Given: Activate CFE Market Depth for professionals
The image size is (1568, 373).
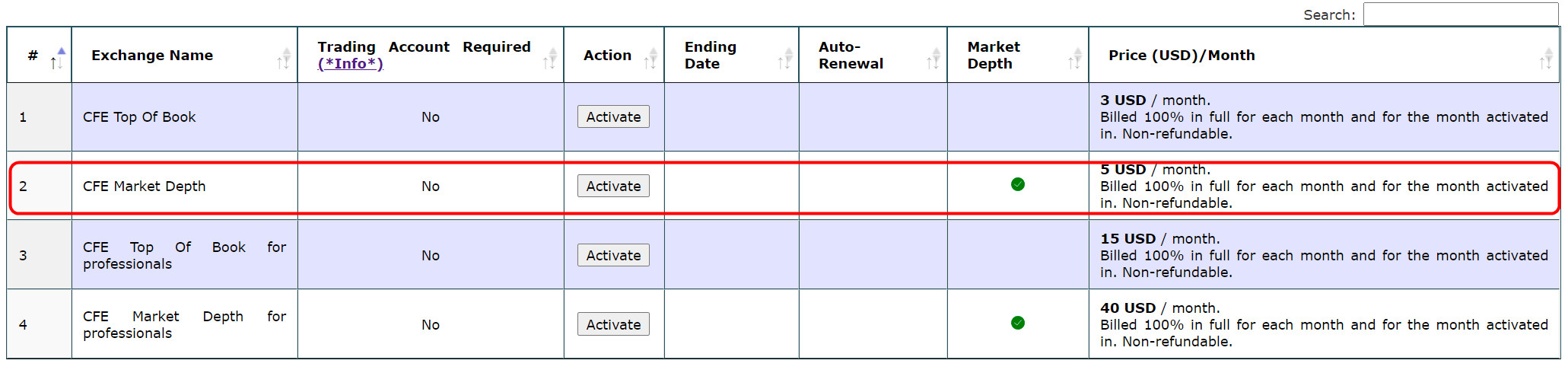Looking at the screenshot, I should click(x=613, y=324).
